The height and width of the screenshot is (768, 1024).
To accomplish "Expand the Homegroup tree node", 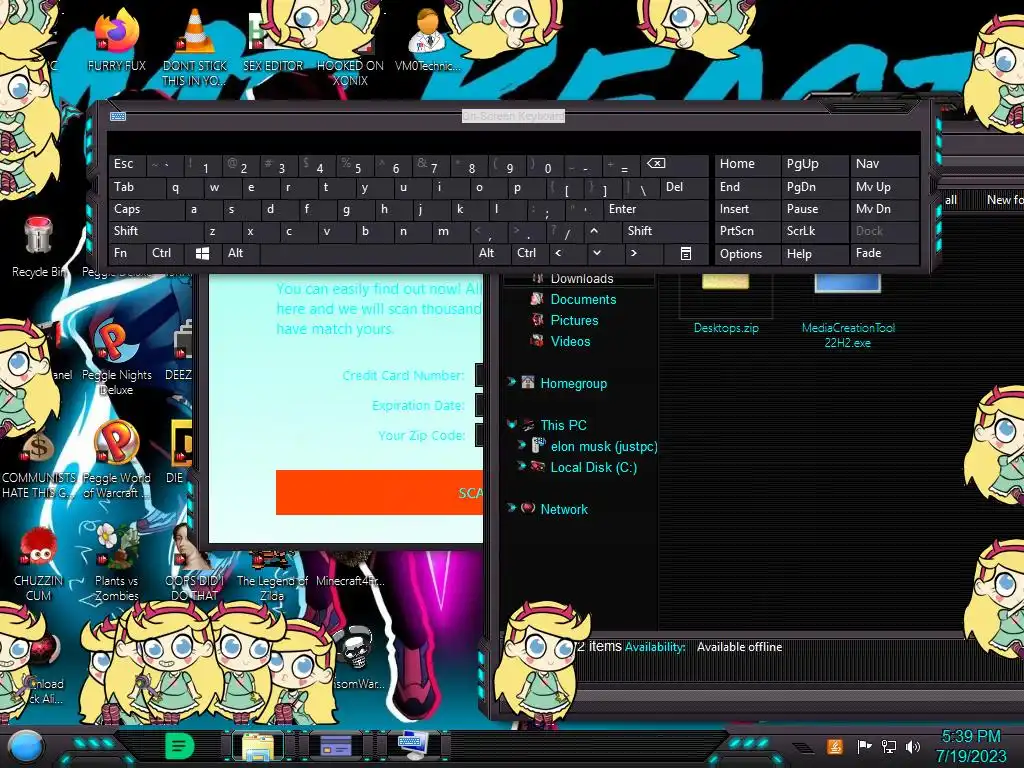I will point(511,381).
